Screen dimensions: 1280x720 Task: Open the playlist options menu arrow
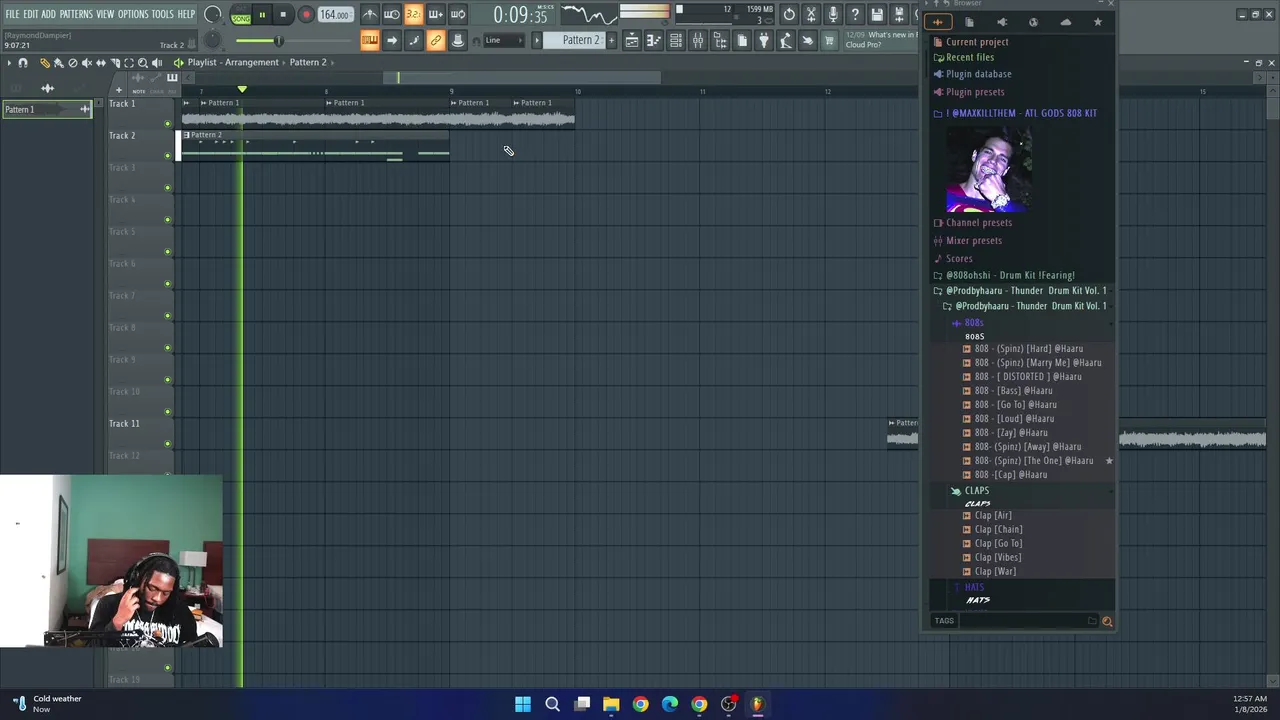9,63
